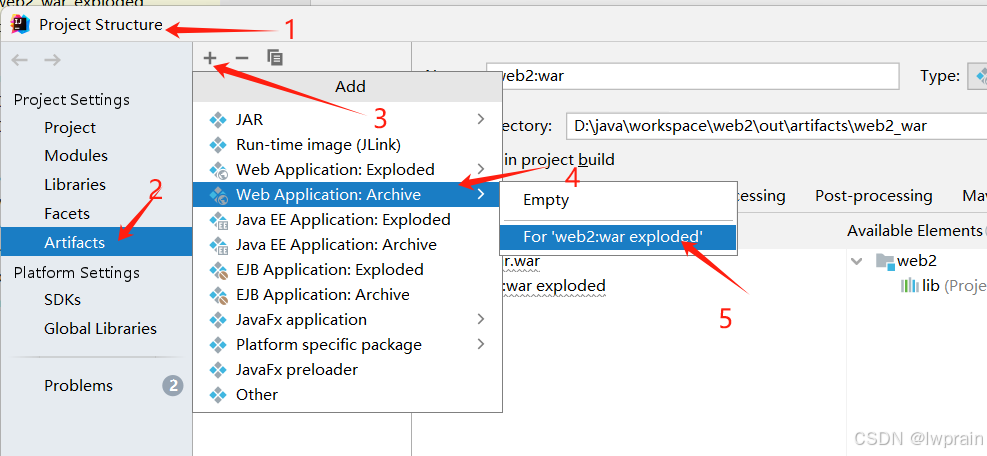This screenshot has width=987, height=456.
Task: Open Project under Project Settings
Action: click(x=70, y=127)
